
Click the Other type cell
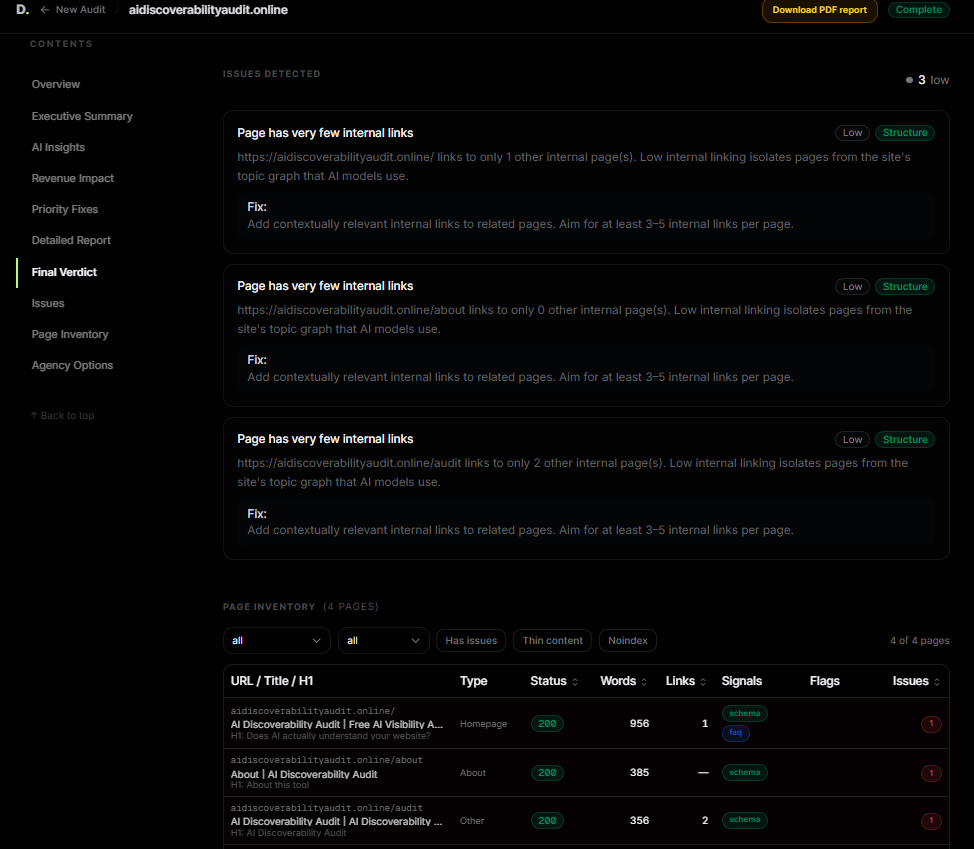(x=471, y=821)
